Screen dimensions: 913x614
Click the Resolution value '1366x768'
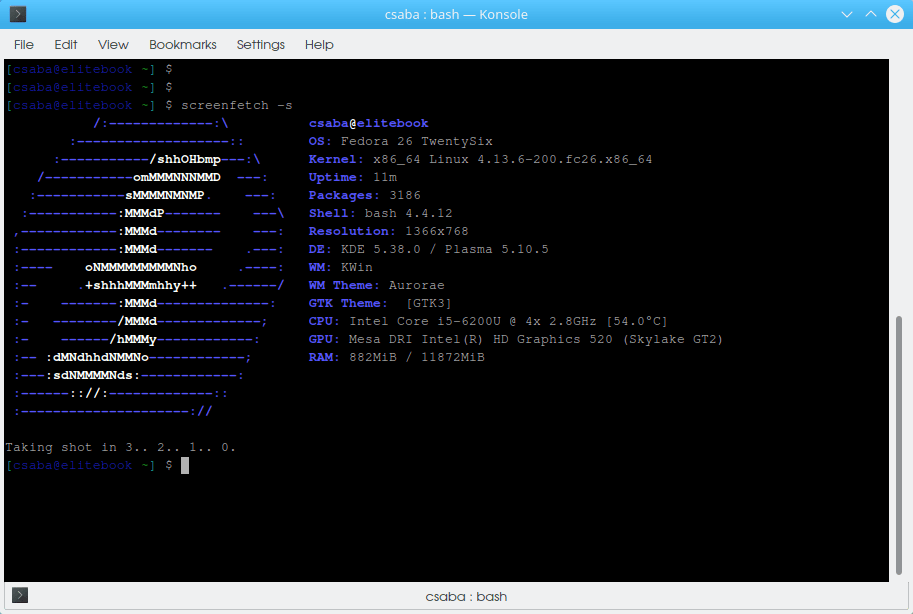point(437,231)
